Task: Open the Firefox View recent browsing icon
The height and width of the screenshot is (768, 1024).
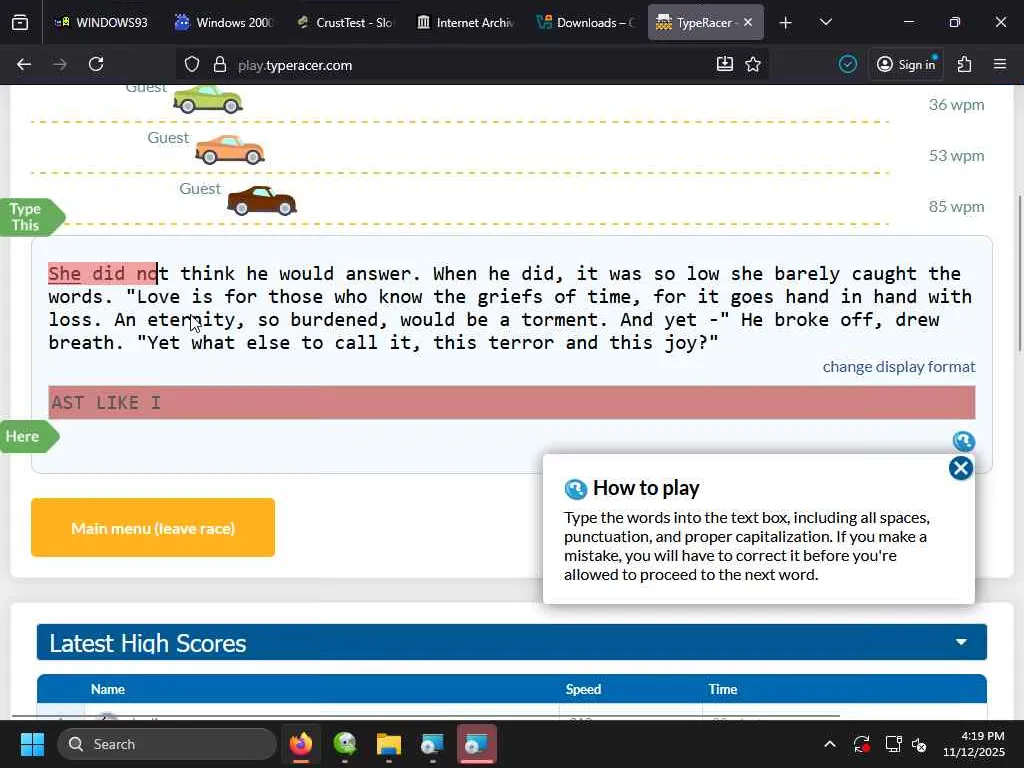Action: [x=20, y=22]
